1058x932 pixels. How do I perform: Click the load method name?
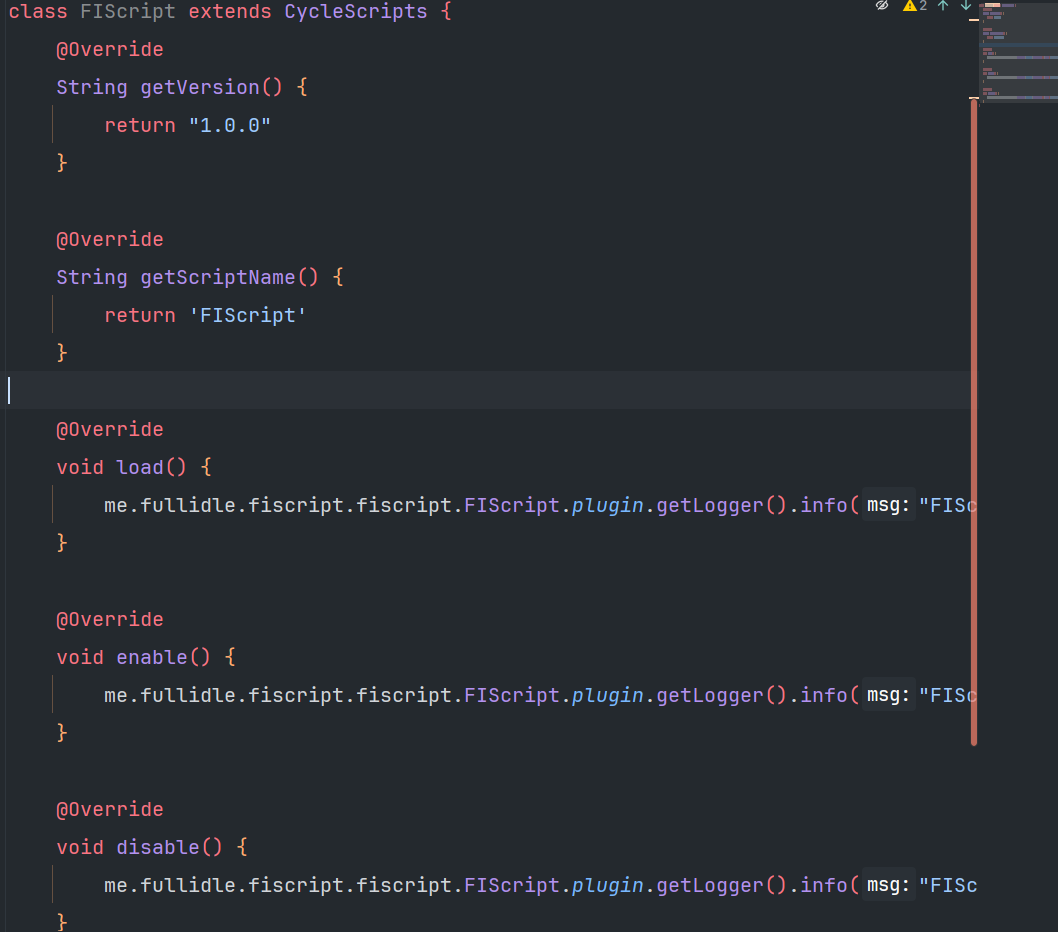140,468
